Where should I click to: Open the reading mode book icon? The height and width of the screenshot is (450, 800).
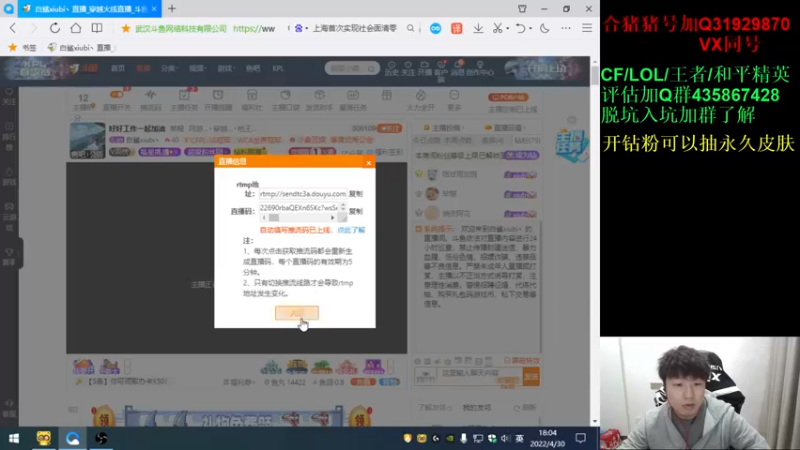(x=97, y=28)
